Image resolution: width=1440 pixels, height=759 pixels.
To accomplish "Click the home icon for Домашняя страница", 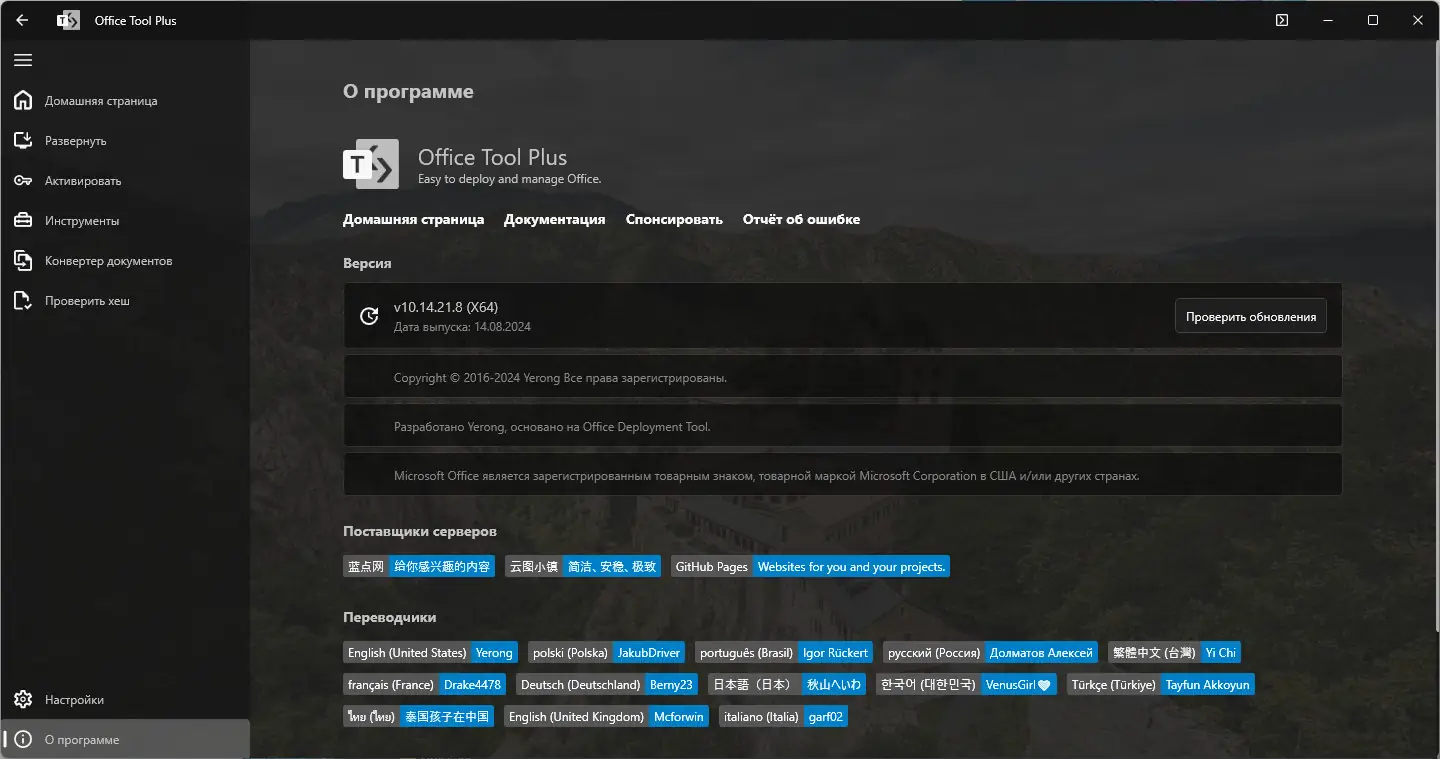I will [24, 100].
